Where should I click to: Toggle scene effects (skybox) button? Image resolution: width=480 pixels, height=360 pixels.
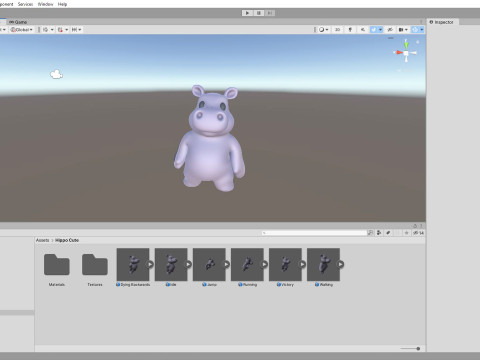coord(373,30)
